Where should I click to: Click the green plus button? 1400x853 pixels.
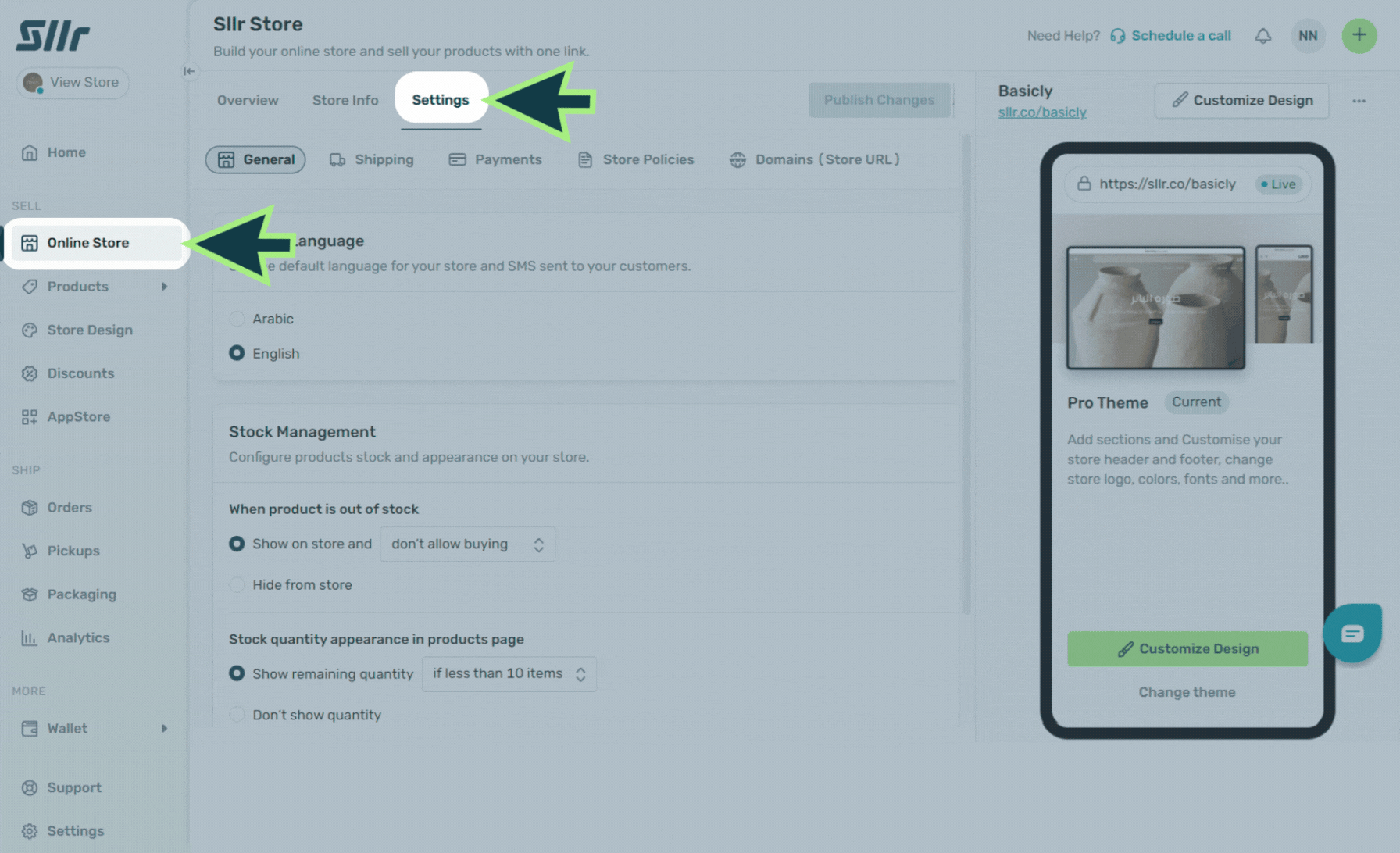(x=1359, y=36)
